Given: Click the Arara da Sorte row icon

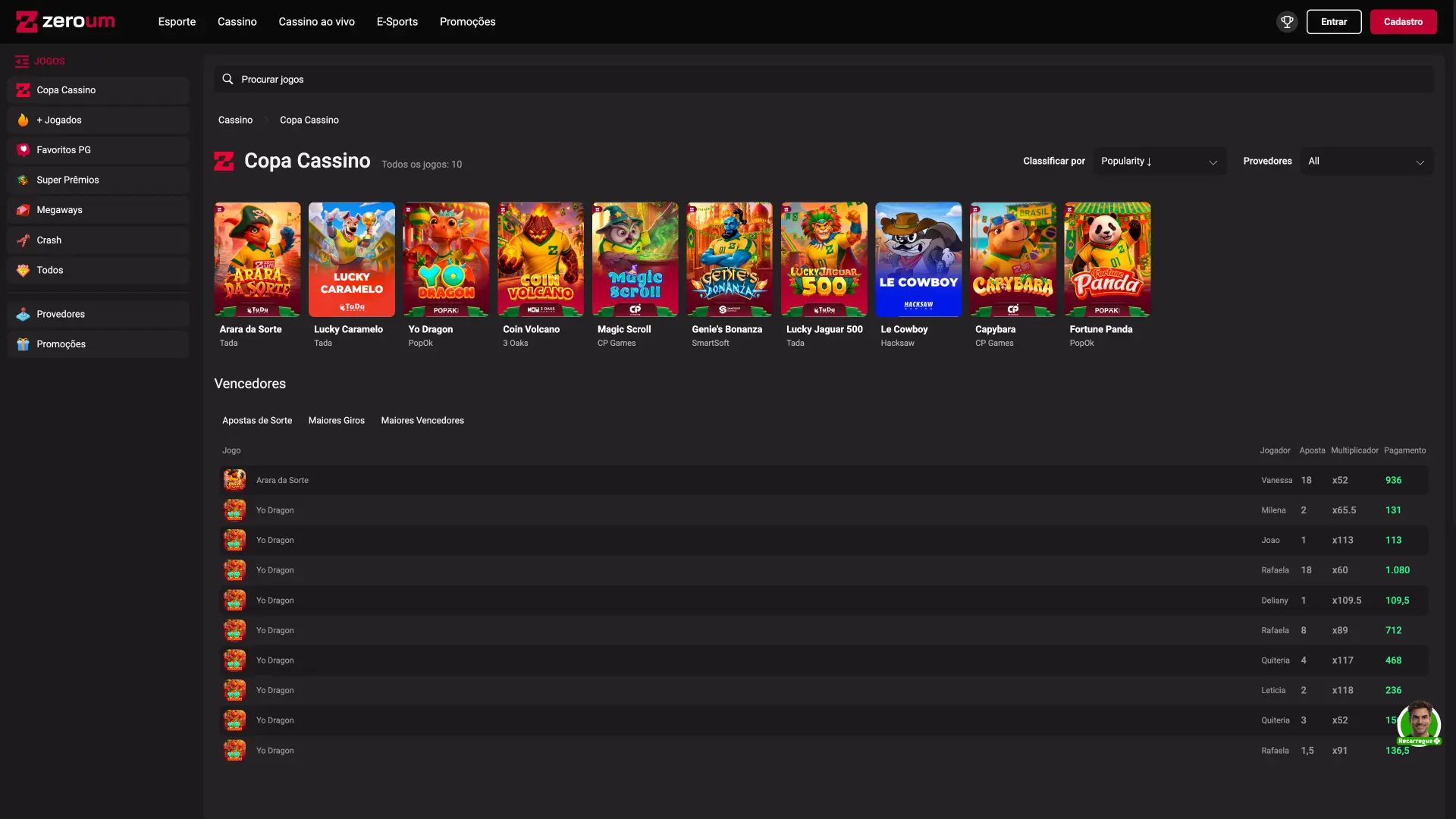Looking at the screenshot, I should [x=234, y=480].
